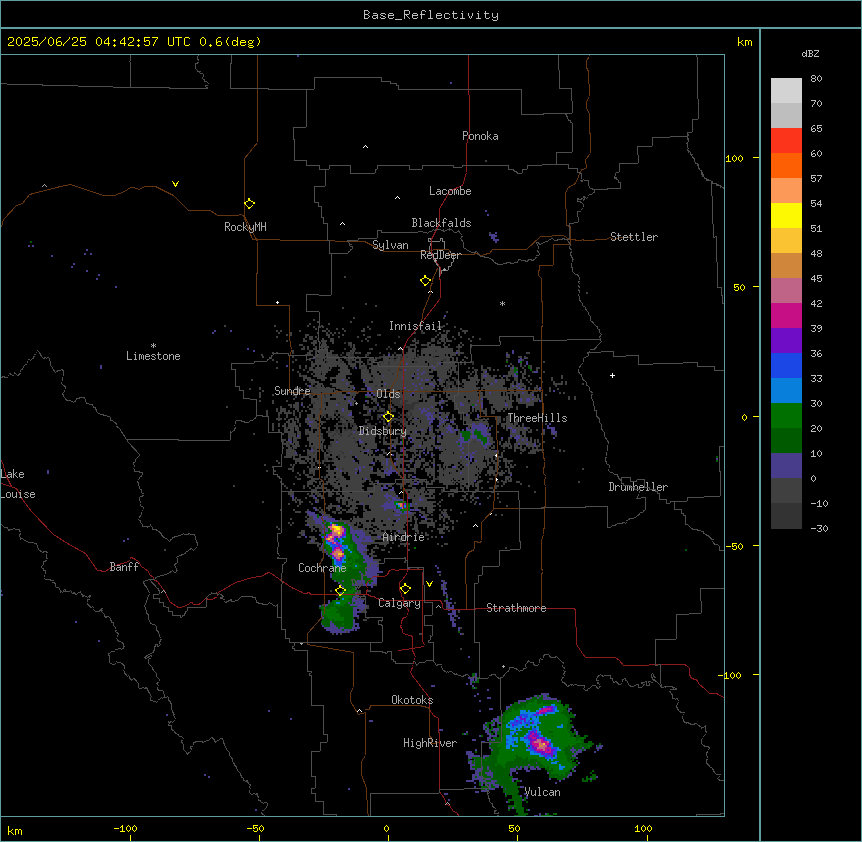Click the Base_Reflectivity title
Screen dimensions: 862x842
[x=431, y=15]
